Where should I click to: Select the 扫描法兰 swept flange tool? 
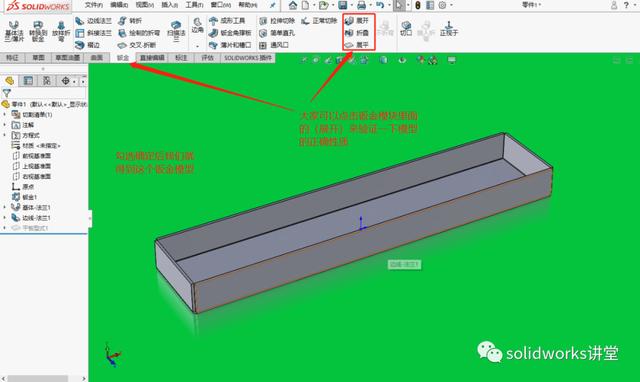[176, 31]
